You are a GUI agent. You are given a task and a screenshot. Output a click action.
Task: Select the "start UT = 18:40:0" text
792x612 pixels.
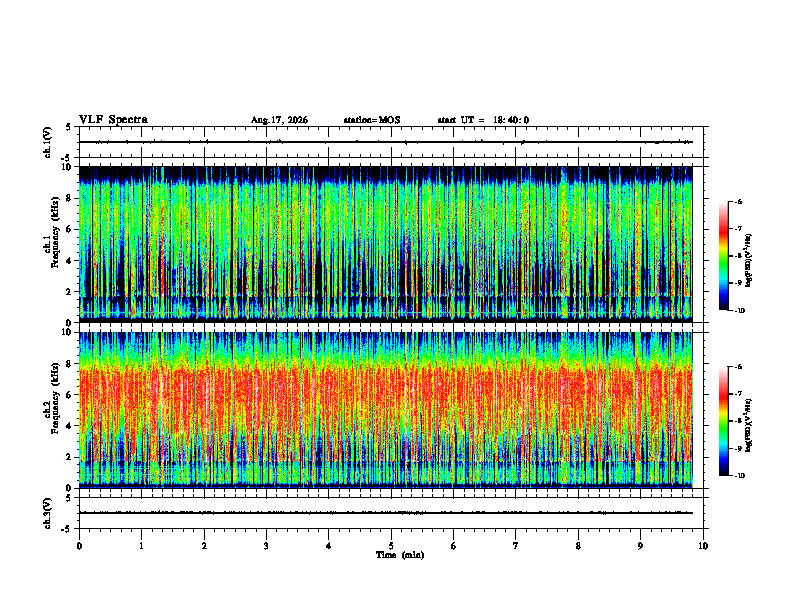(483, 120)
